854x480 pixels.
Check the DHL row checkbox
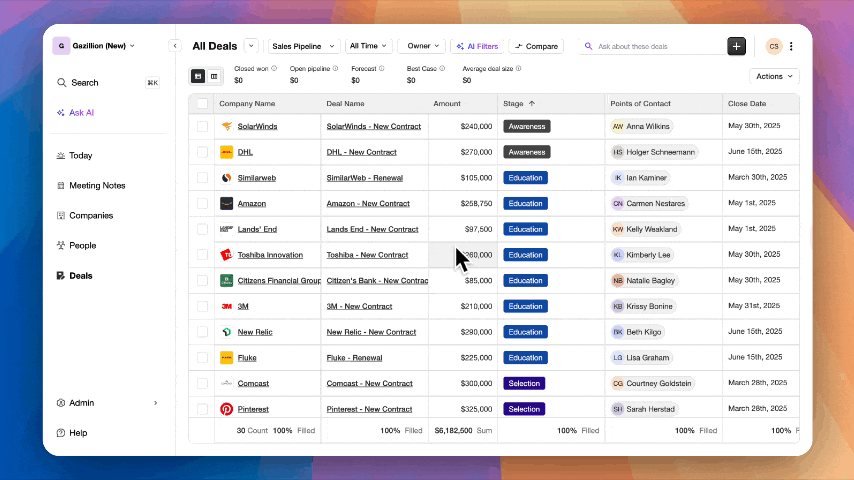coord(202,152)
